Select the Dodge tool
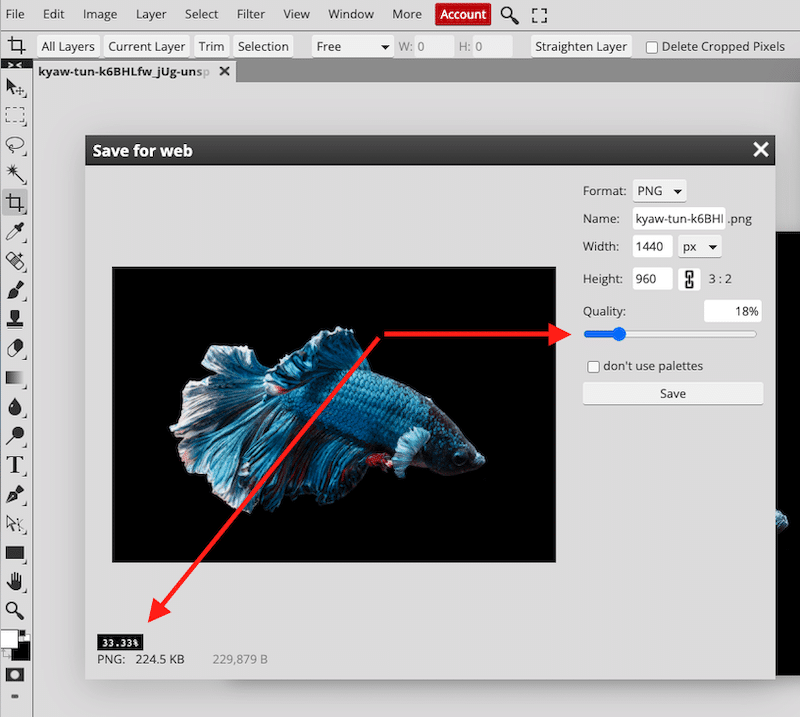 click(15, 435)
